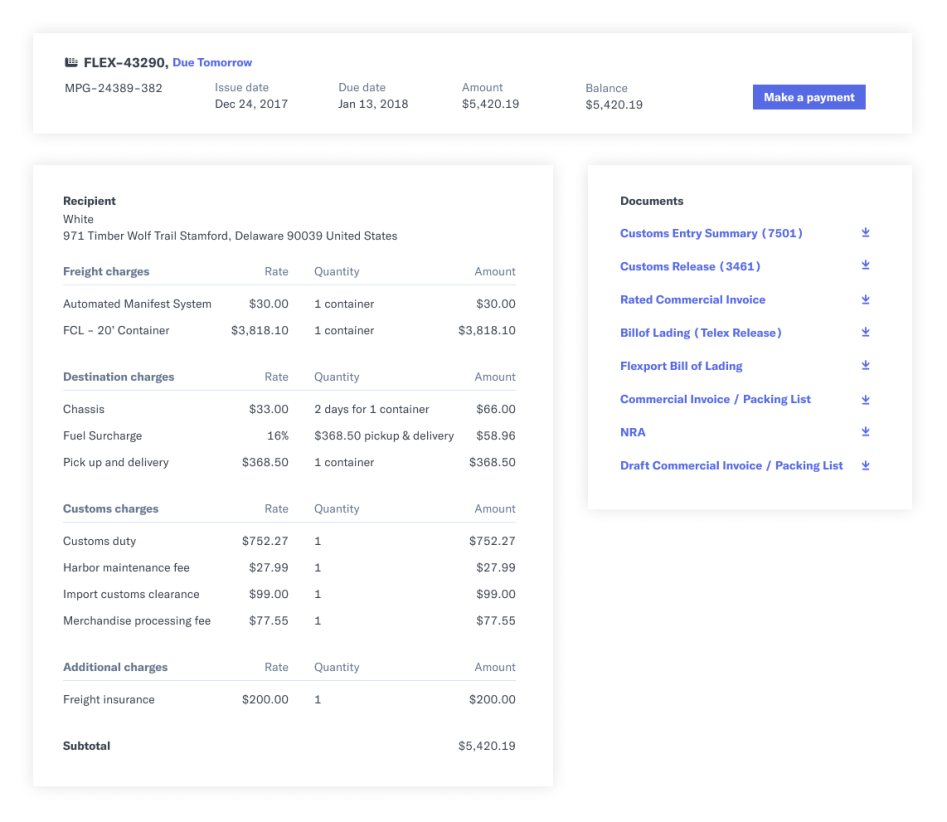Download Customs Entry Summary (7501) via icon
947x822 pixels.
865,233
